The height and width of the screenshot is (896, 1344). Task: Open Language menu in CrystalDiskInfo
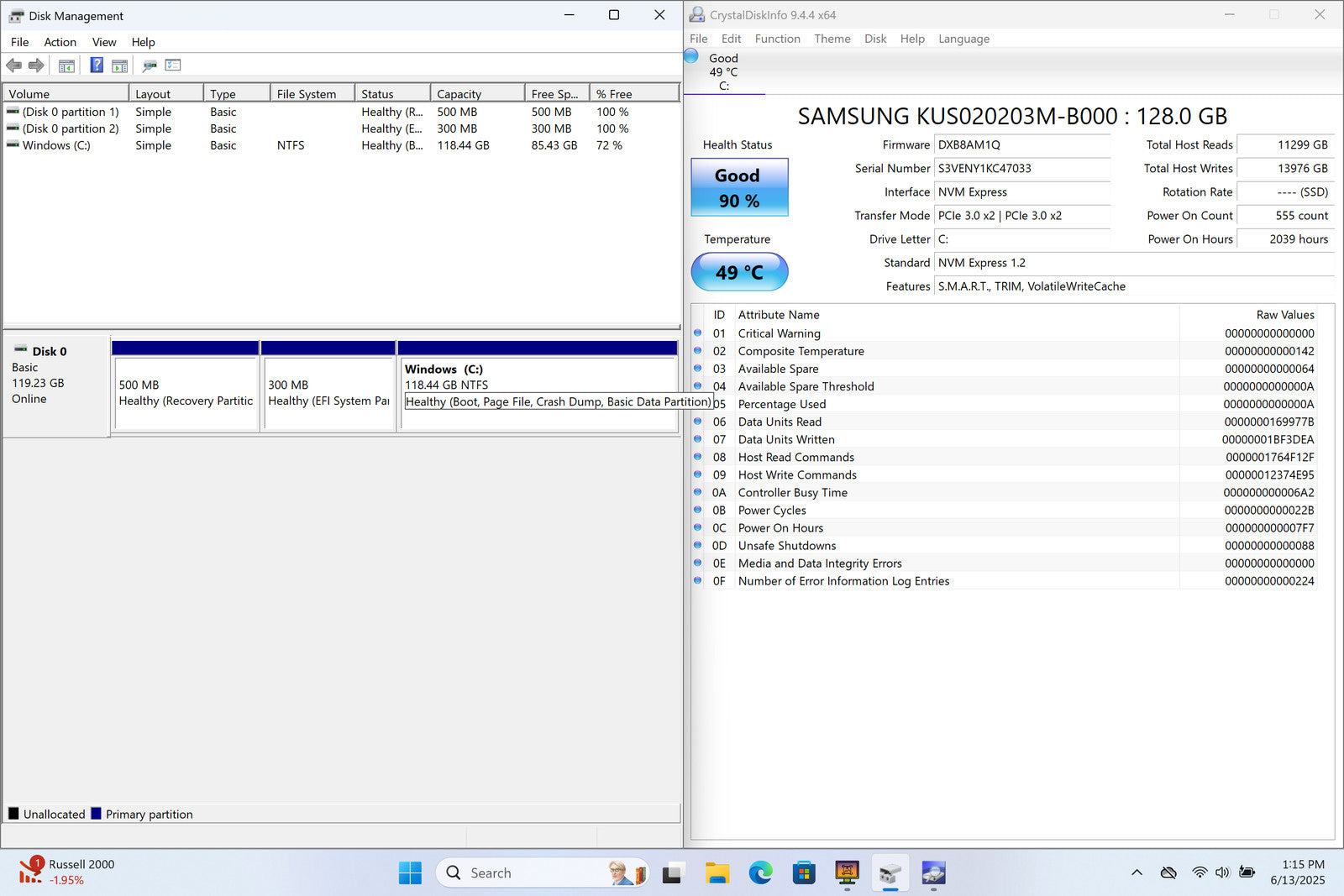point(963,39)
